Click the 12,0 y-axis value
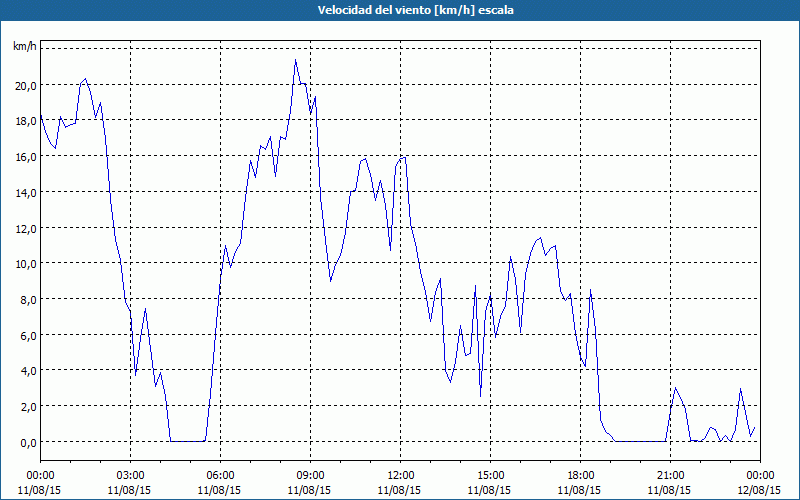This screenshot has width=800, height=500. point(26,229)
